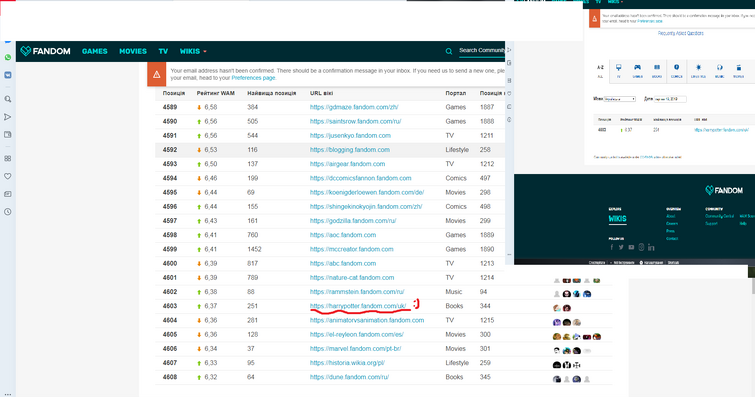Open WhatsApp in the browser sidebar

(8, 57)
